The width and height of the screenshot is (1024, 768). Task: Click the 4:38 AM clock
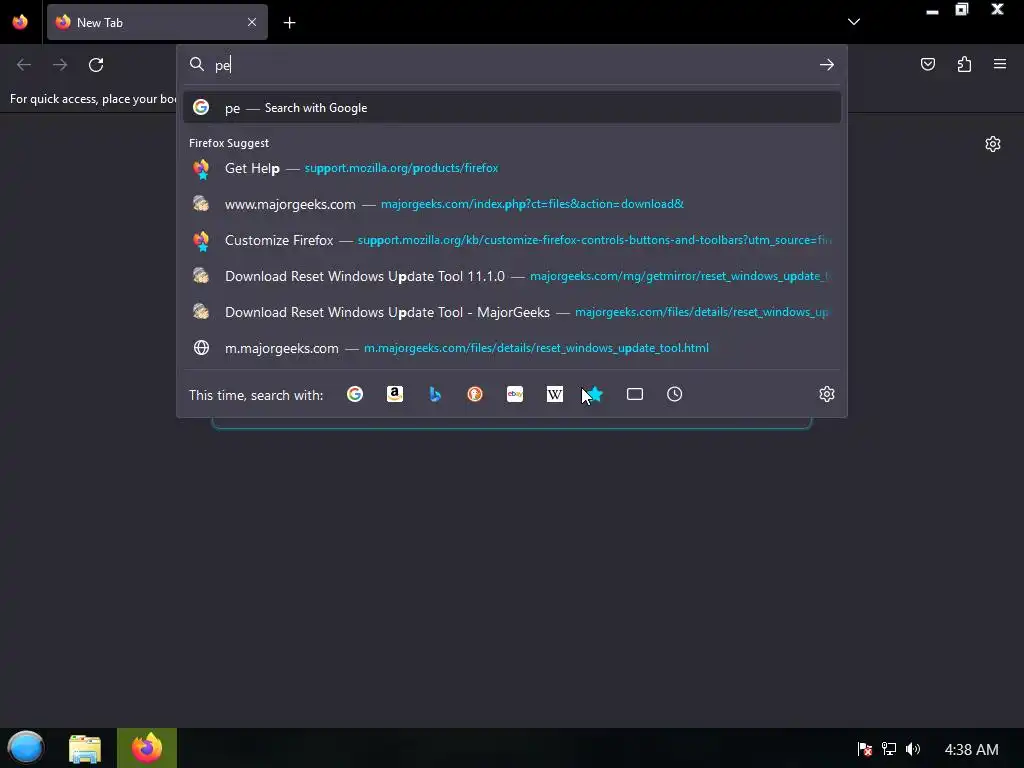point(972,750)
